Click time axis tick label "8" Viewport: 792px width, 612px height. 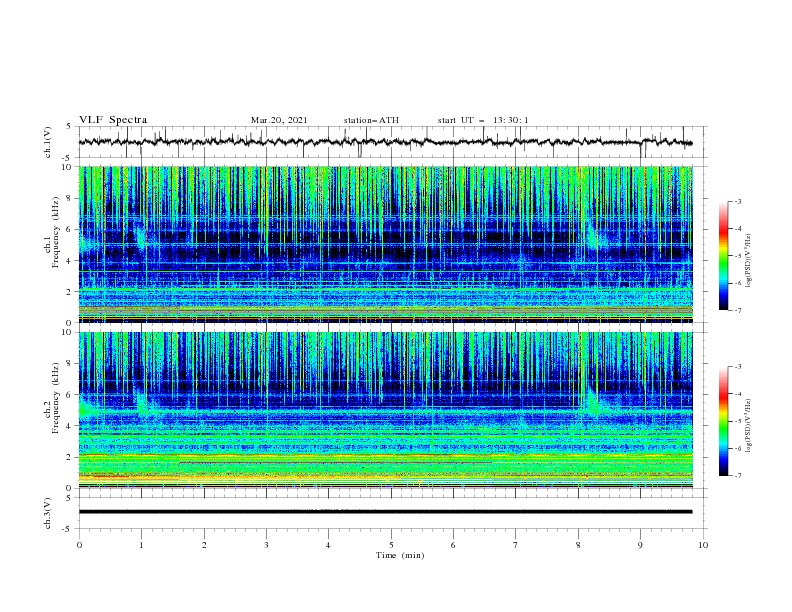click(578, 545)
